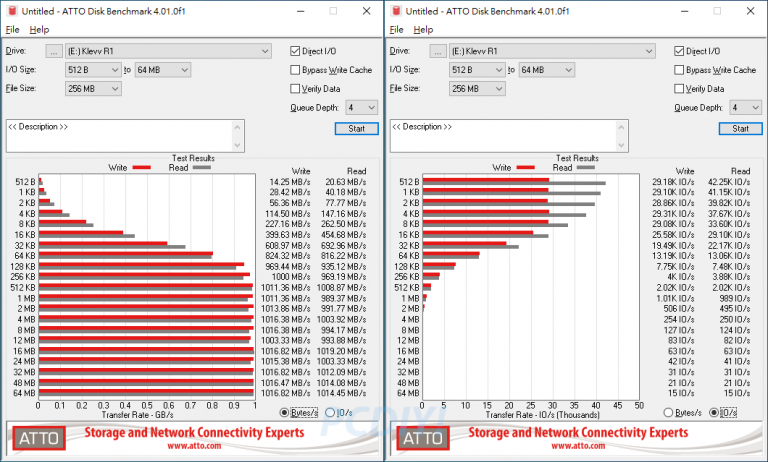Select IO/s radio in the GB/s chart window
This screenshot has height=462, width=768.
point(330,413)
